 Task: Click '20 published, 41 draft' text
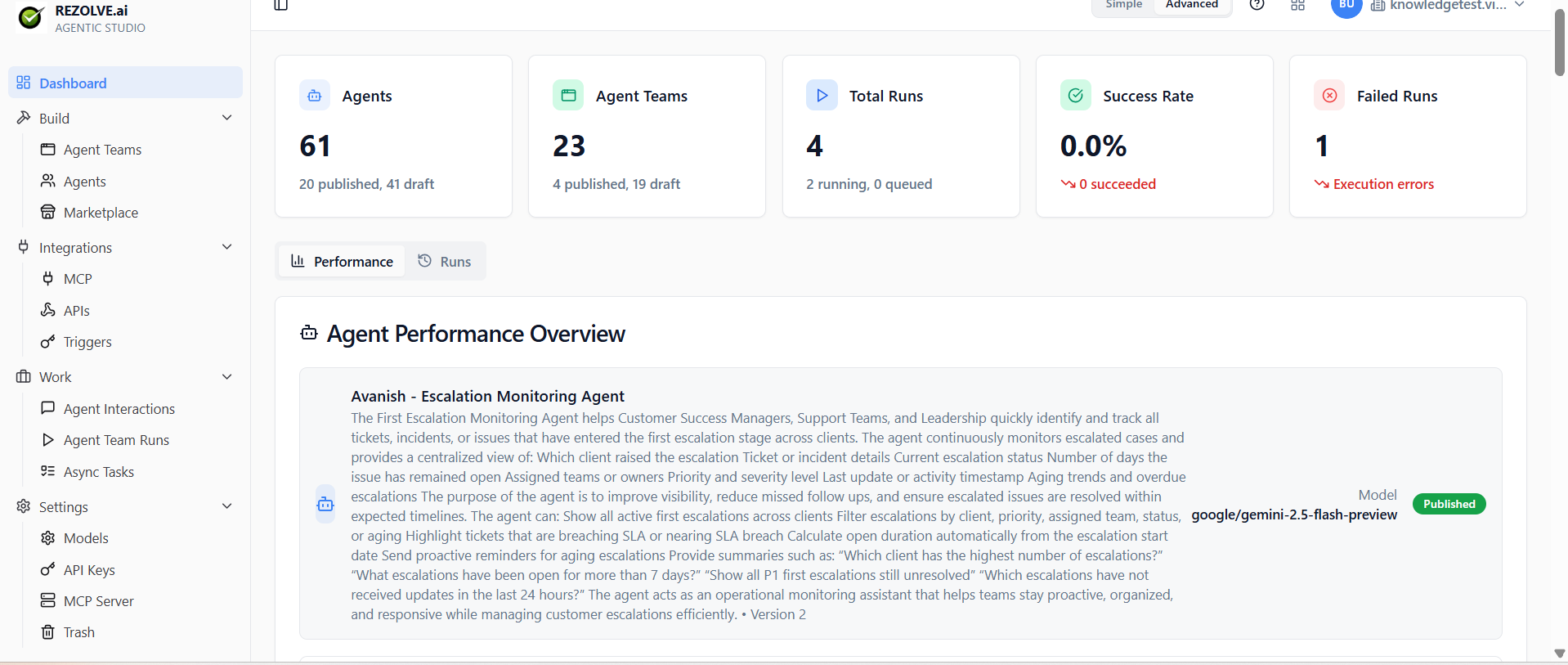tap(366, 184)
